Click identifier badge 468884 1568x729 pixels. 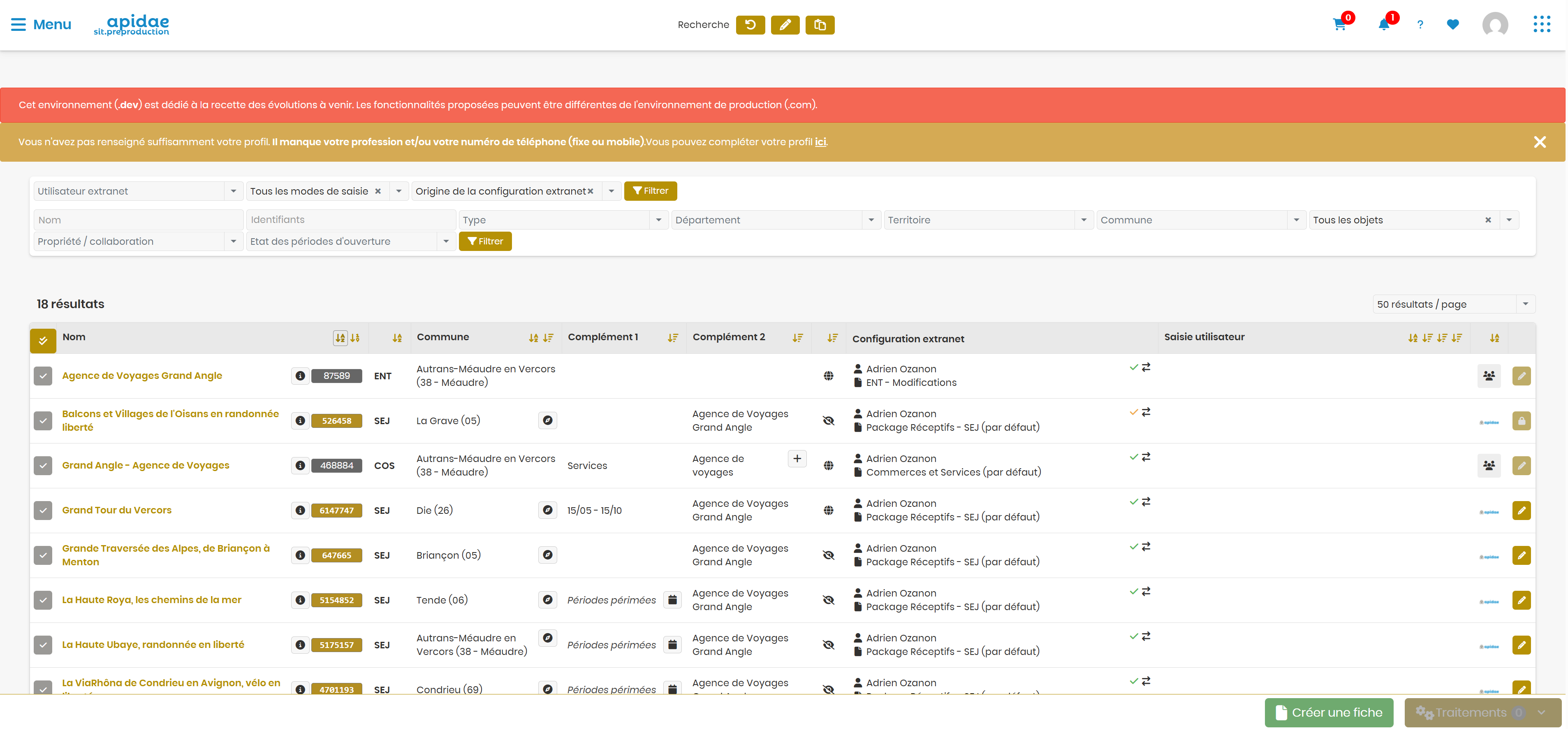tap(337, 466)
